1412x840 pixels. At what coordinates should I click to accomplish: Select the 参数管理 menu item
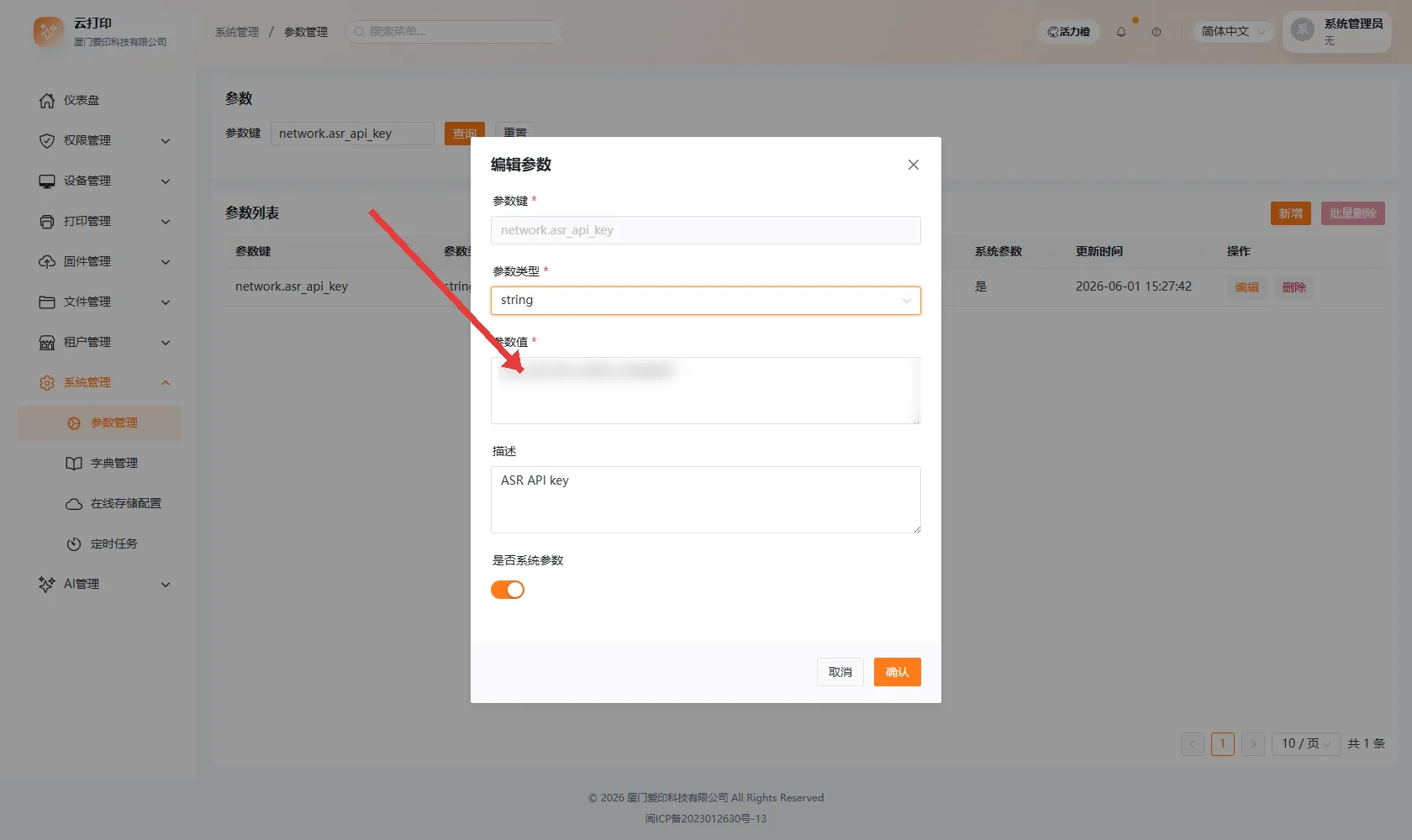[99, 423]
